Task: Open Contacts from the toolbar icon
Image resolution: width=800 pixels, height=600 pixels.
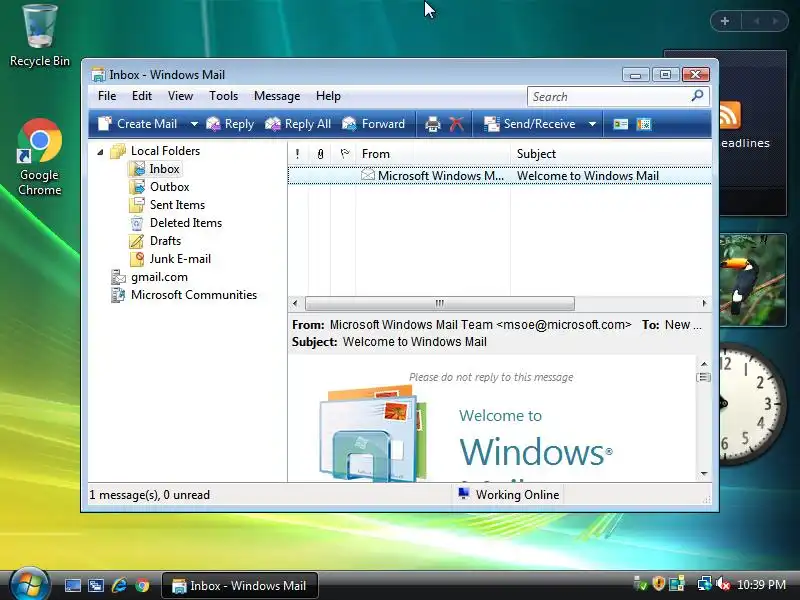Action: click(620, 124)
